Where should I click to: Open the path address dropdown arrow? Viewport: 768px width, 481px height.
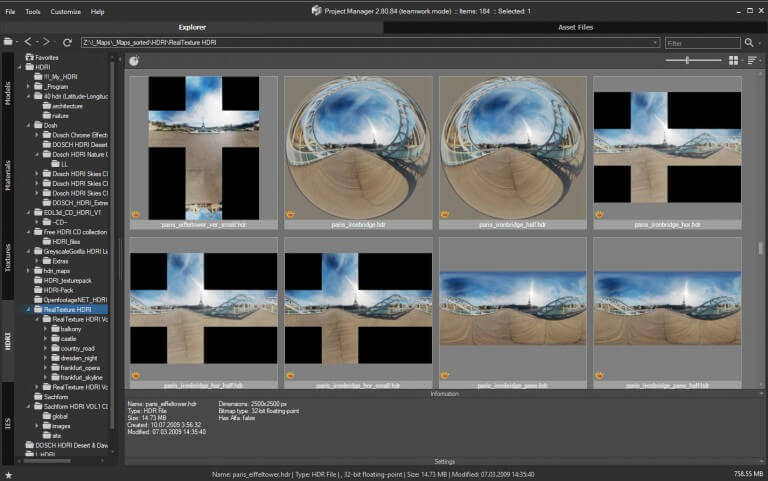point(654,43)
